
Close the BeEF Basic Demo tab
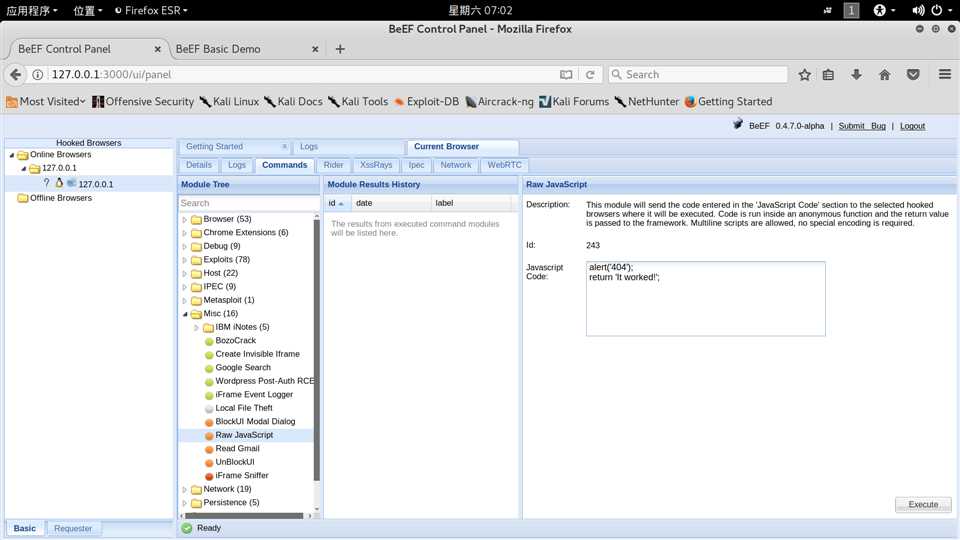point(315,49)
